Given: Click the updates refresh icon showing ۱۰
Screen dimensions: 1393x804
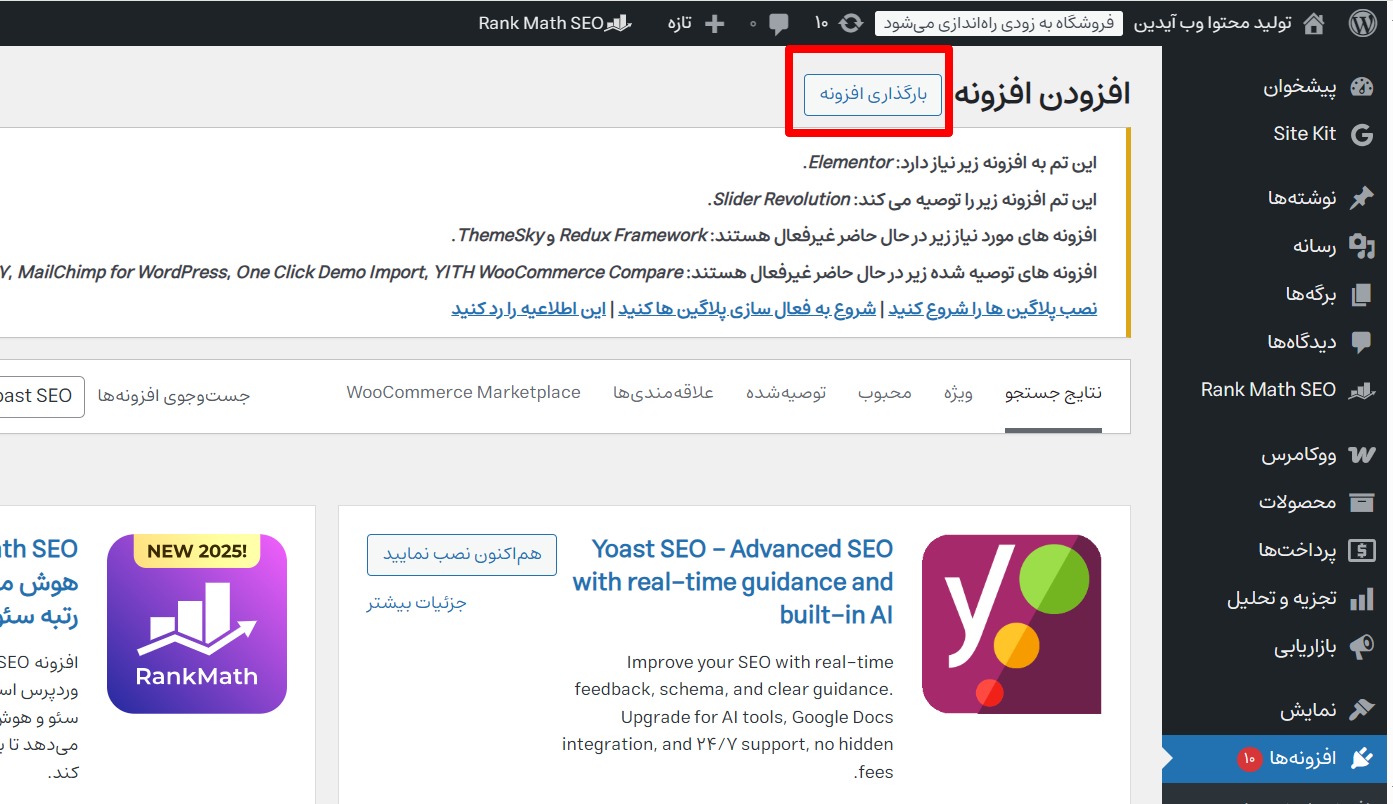Looking at the screenshot, I should (851, 23).
